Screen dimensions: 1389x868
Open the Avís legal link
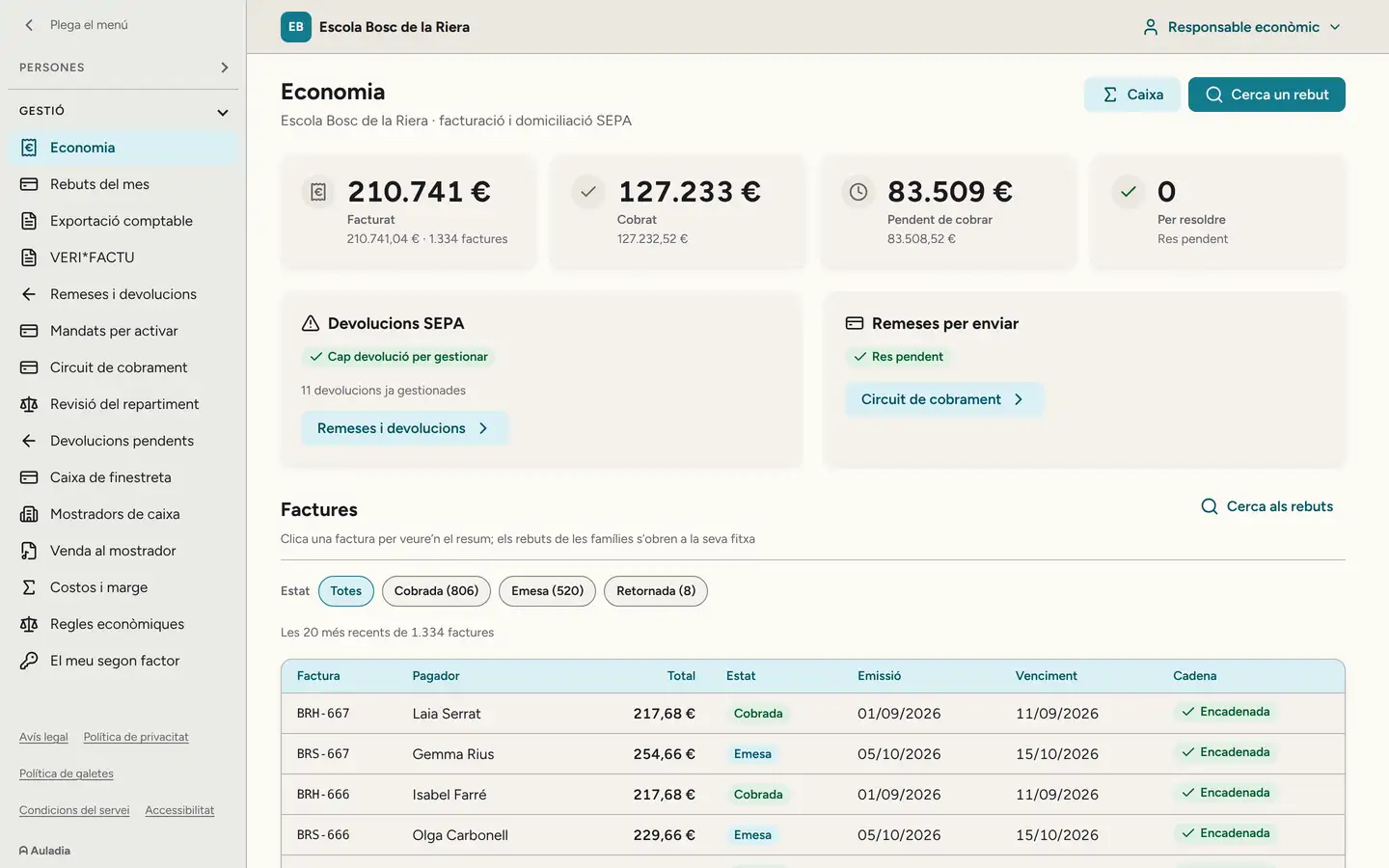pos(43,737)
